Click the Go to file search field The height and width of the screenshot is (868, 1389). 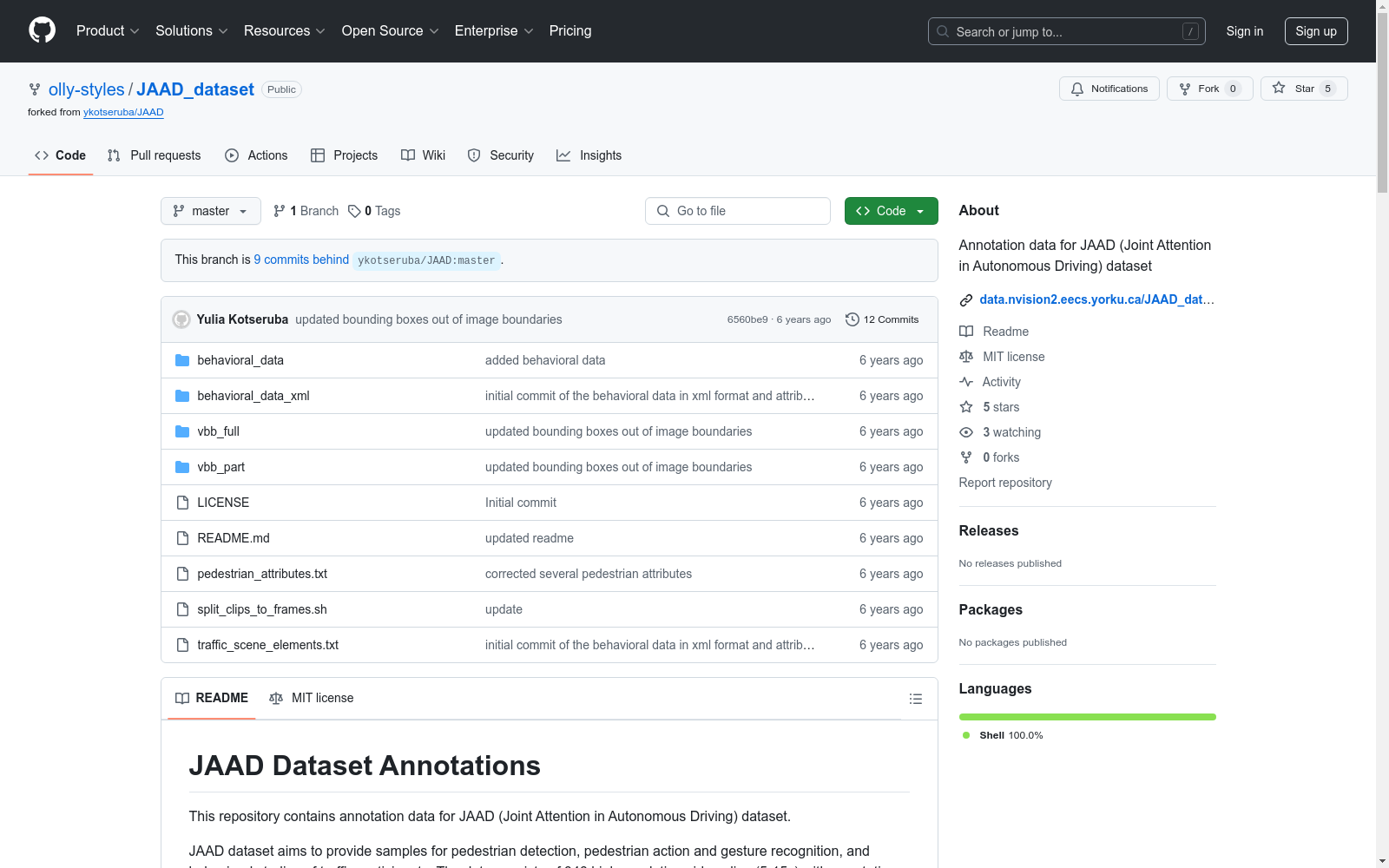(738, 211)
